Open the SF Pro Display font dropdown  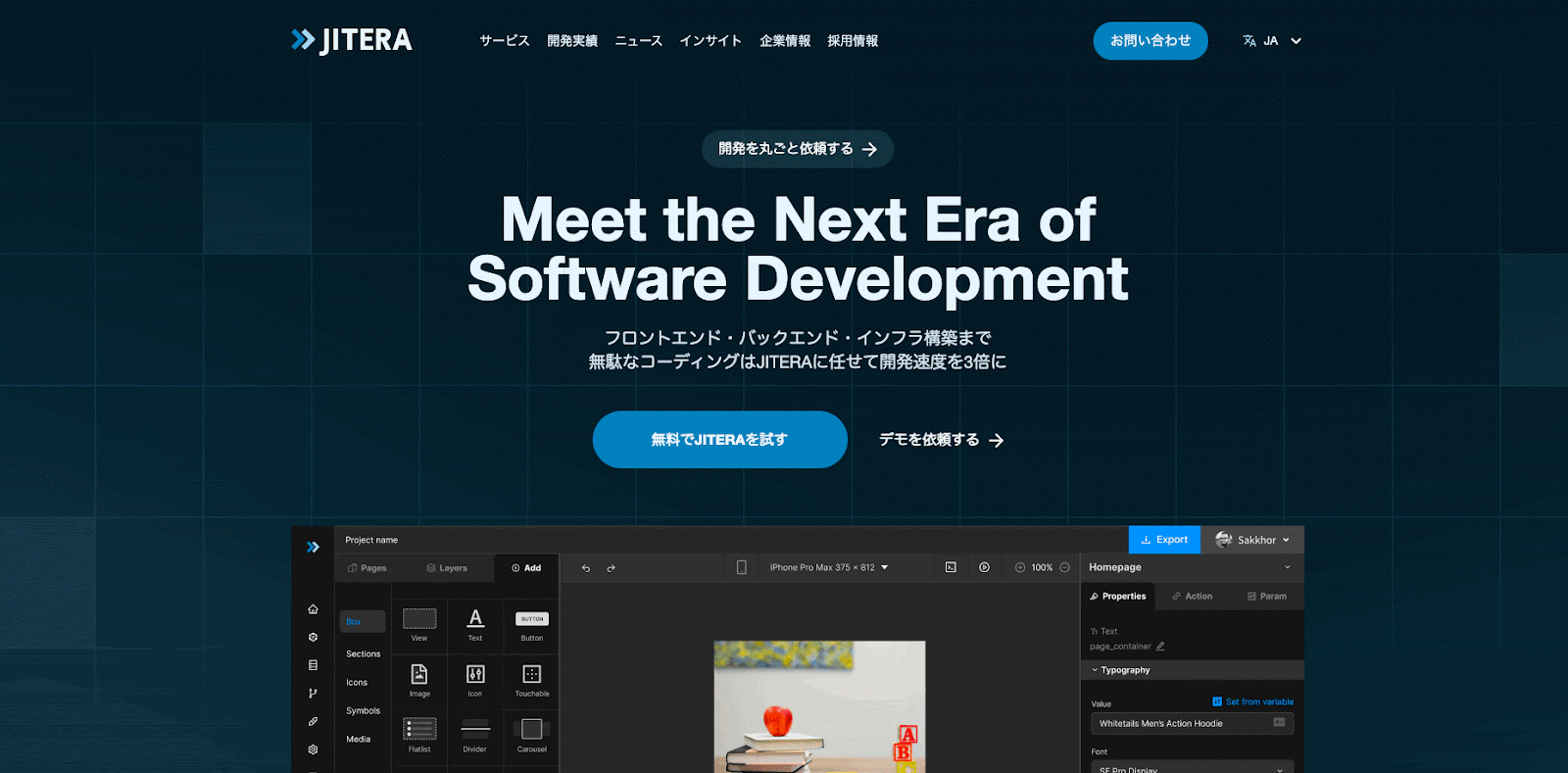coord(1193,767)
